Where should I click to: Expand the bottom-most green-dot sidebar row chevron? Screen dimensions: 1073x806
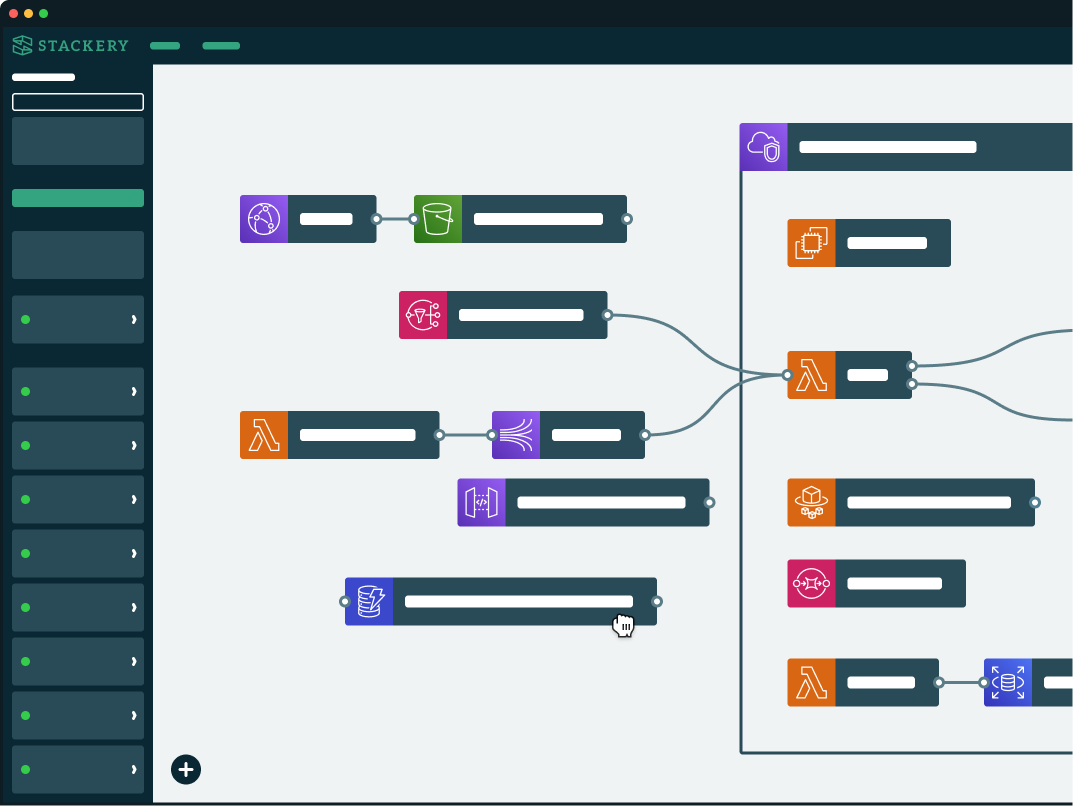[x=133, y=770]
